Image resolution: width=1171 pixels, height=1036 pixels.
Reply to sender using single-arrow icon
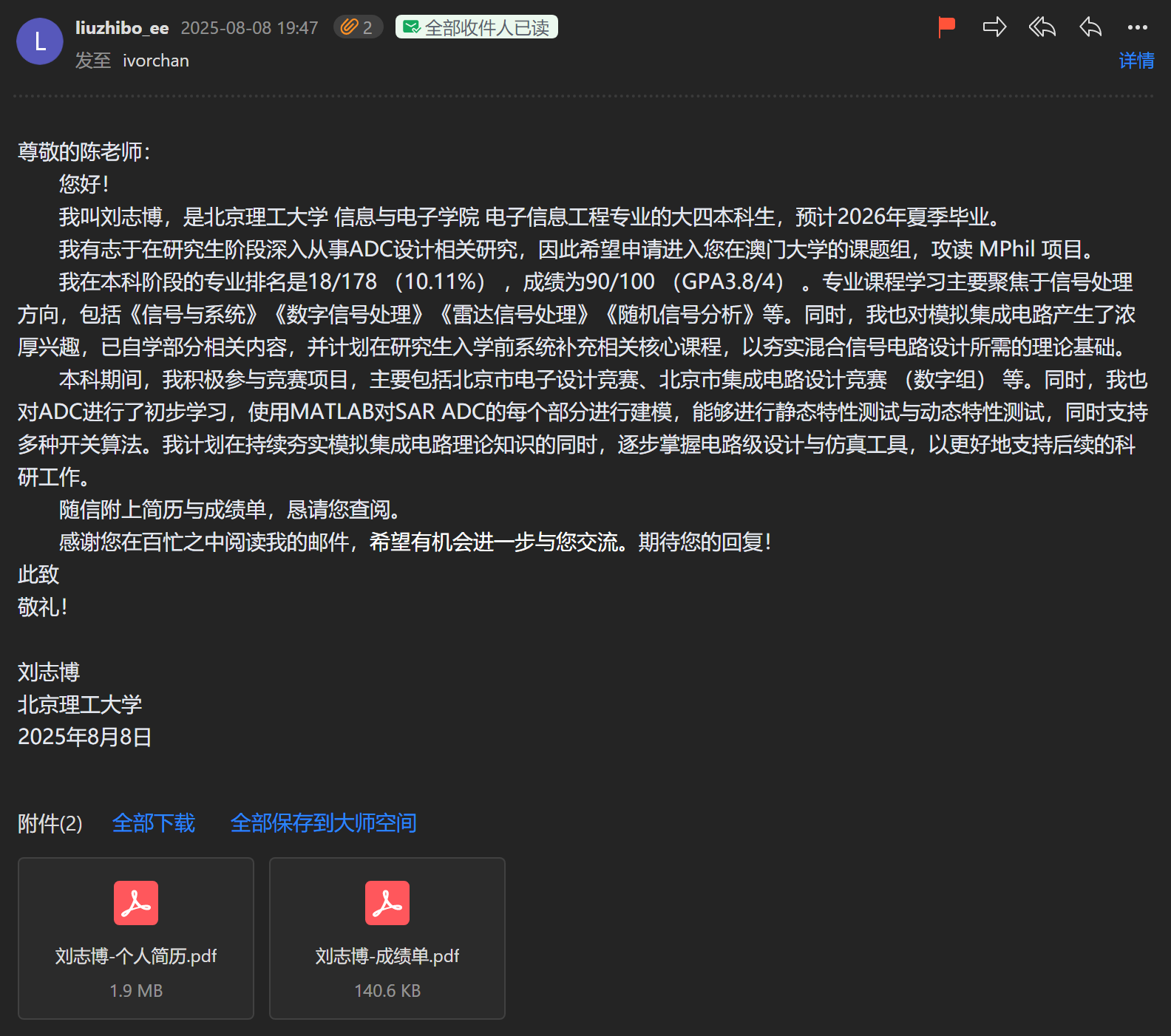tap(1090, 27)
